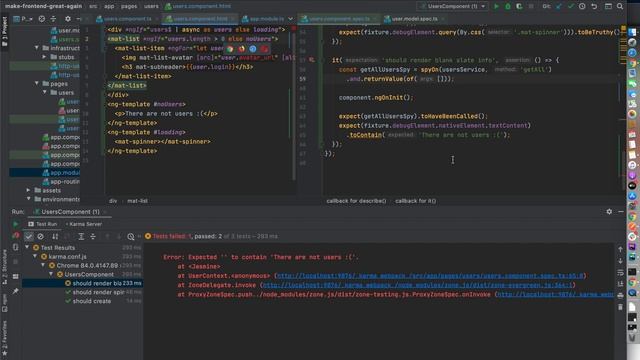Image resolution: width=640 pixels, height=360 pixels.
Task: Collapse all in Project panel toolbar
Action: click(53, 19)
